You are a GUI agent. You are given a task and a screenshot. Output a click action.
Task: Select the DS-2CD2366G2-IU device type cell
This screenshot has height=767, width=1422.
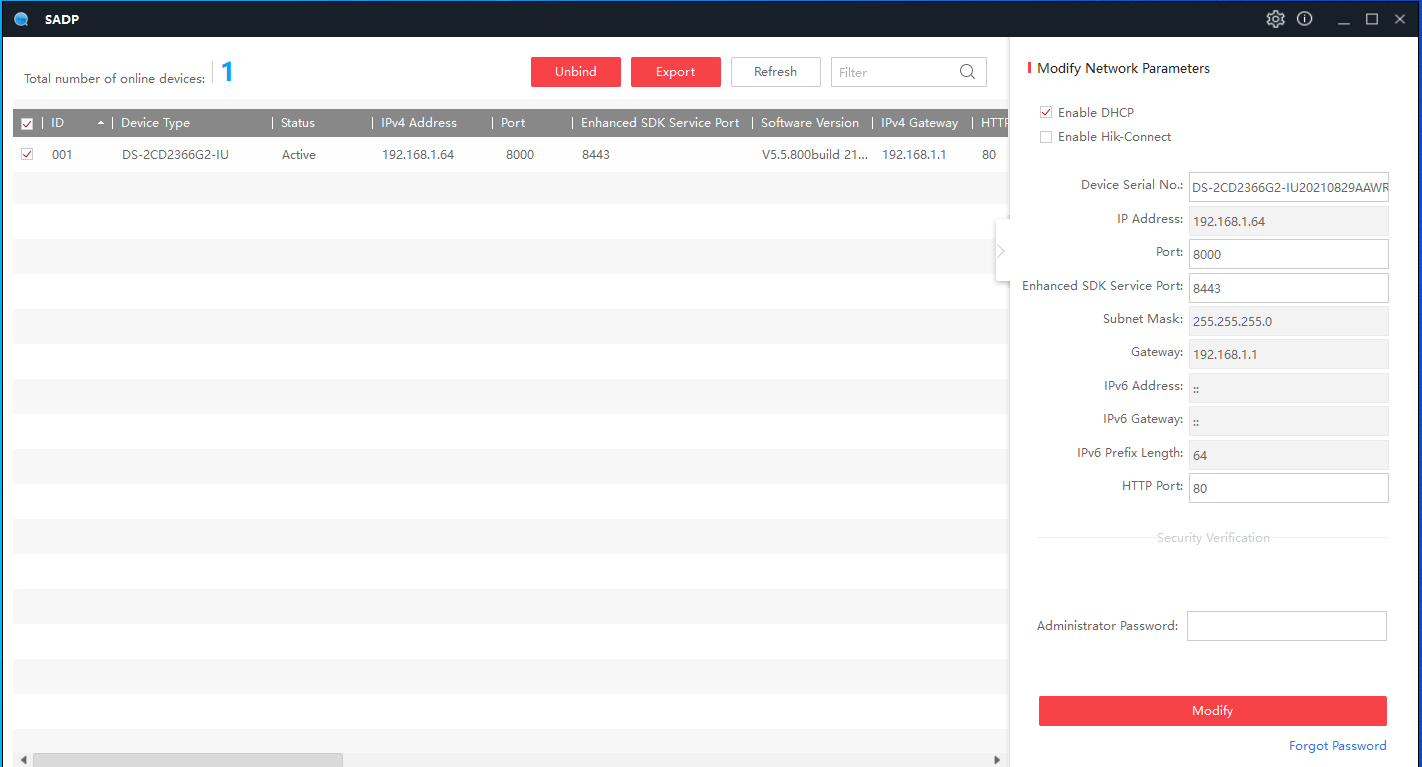[175, 155]
